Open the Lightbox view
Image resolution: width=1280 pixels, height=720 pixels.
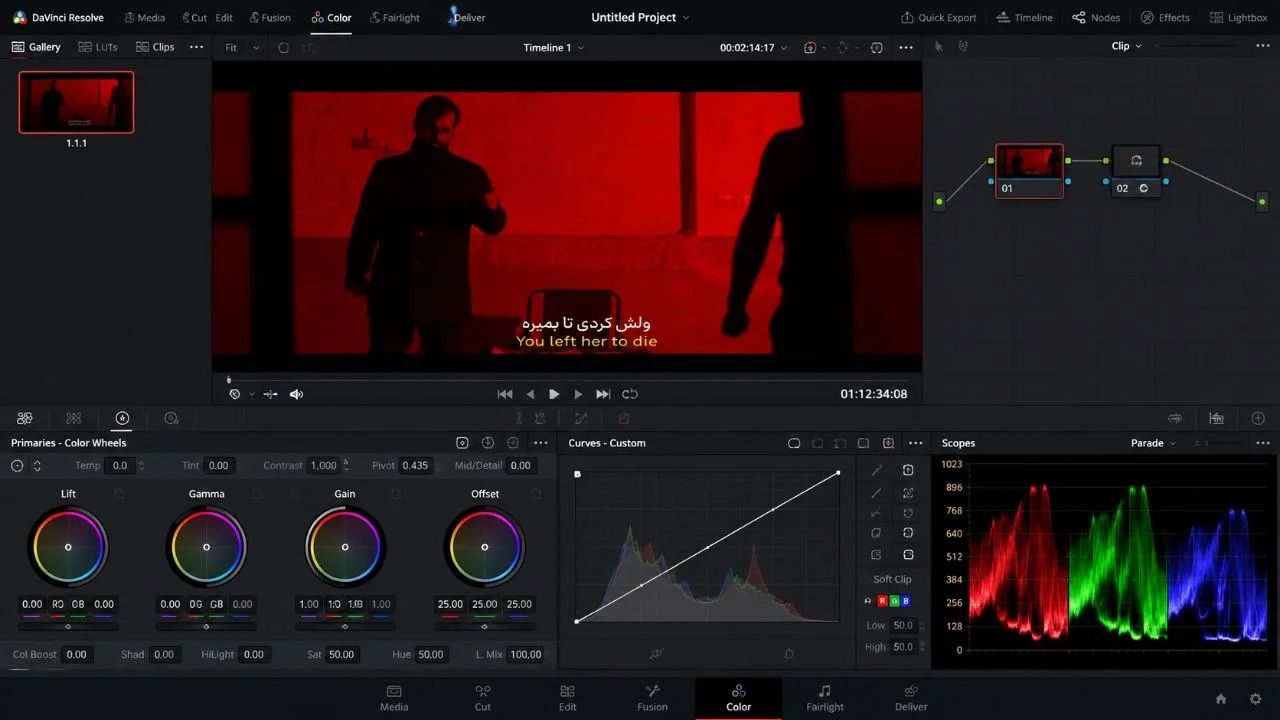click(1238, 18)
